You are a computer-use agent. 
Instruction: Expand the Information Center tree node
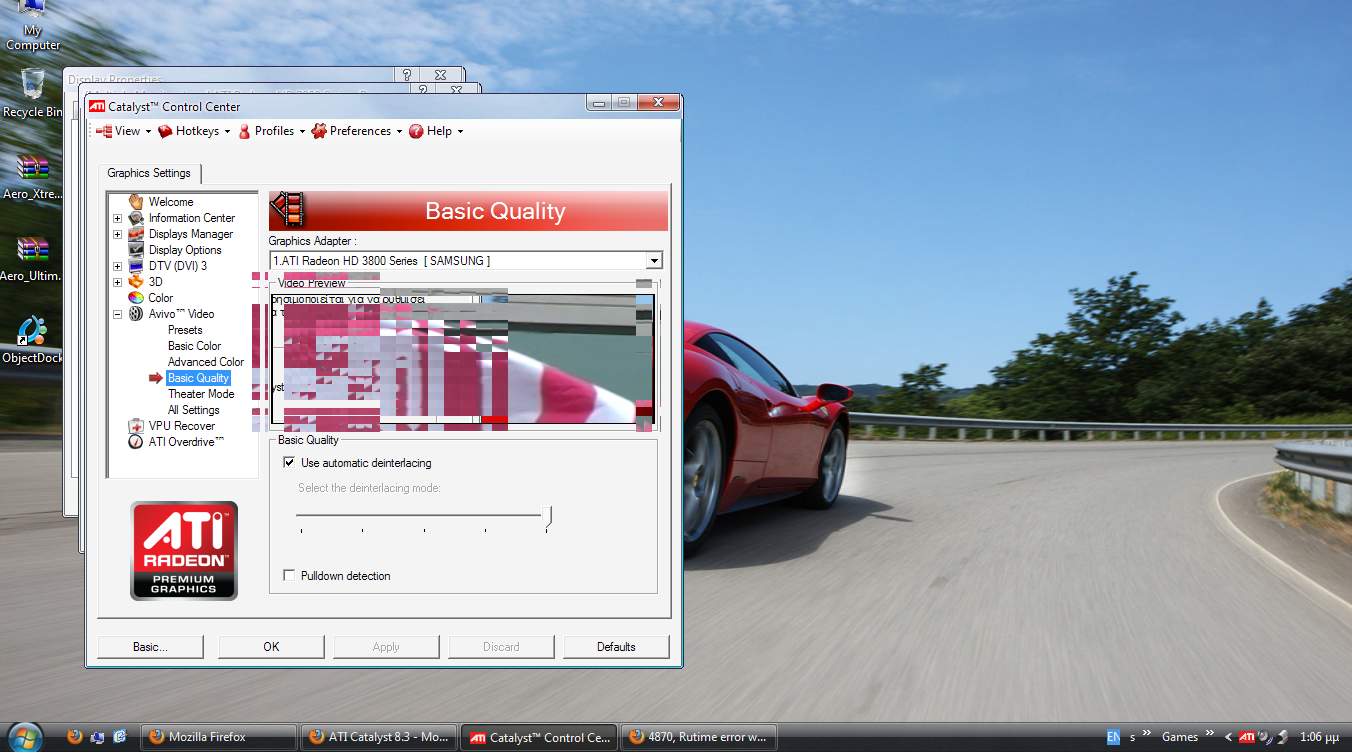pos(117,218)
